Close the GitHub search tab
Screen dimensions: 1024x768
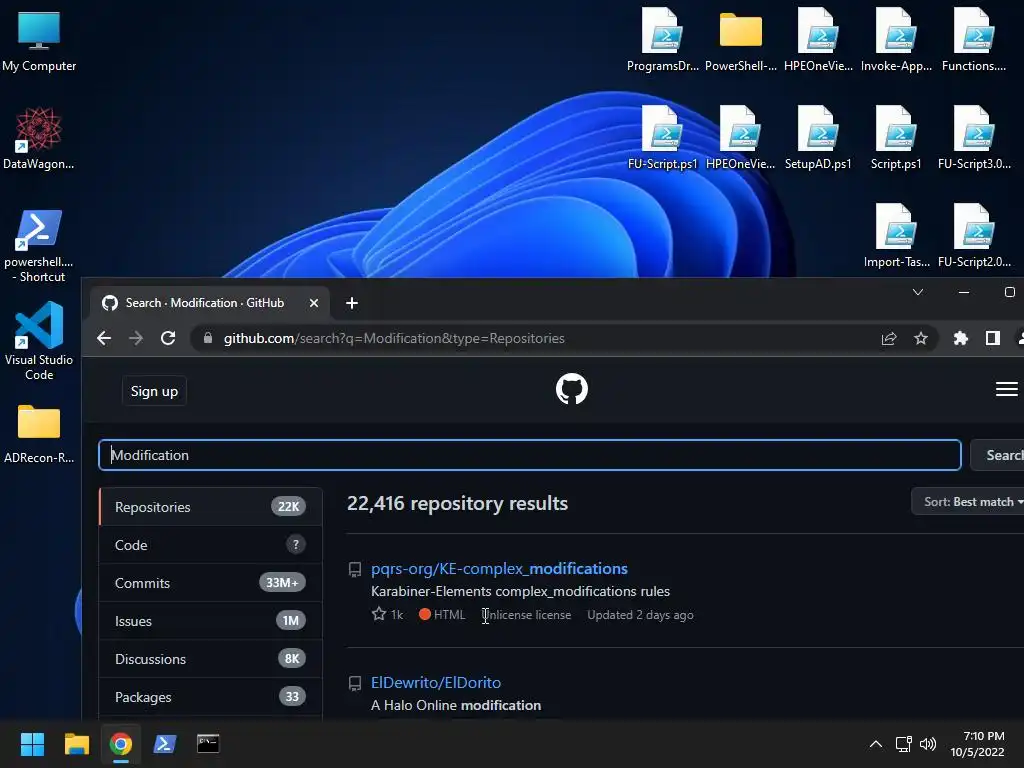[313, 303]
